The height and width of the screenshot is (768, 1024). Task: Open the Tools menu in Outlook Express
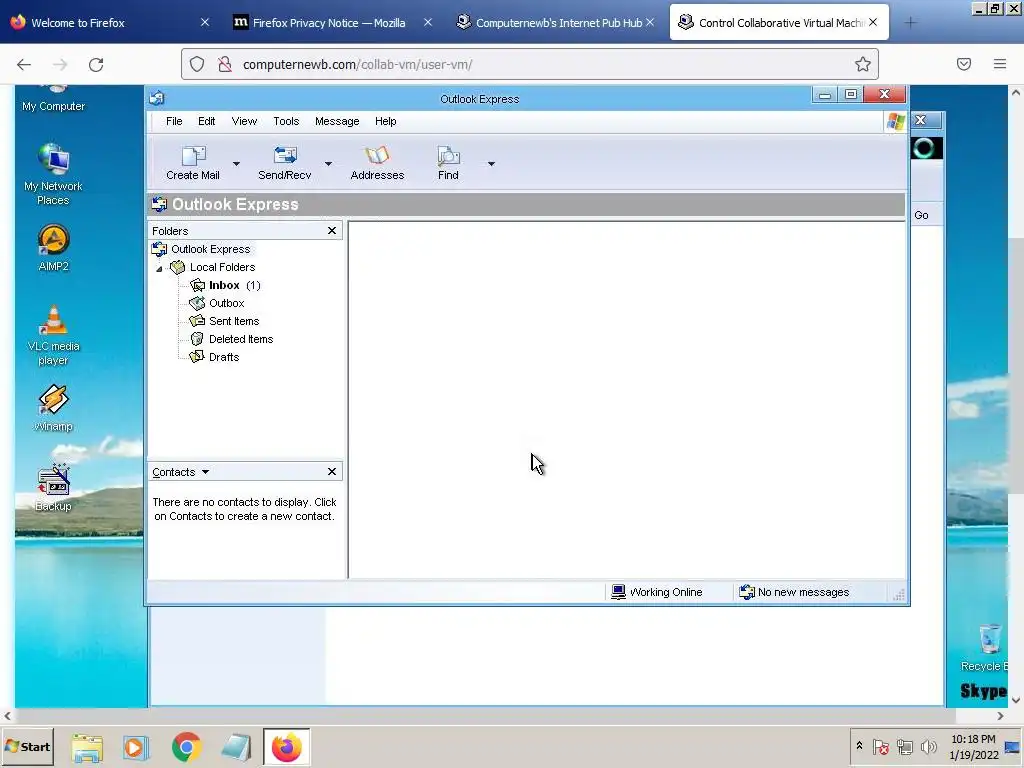pos(286,121)
